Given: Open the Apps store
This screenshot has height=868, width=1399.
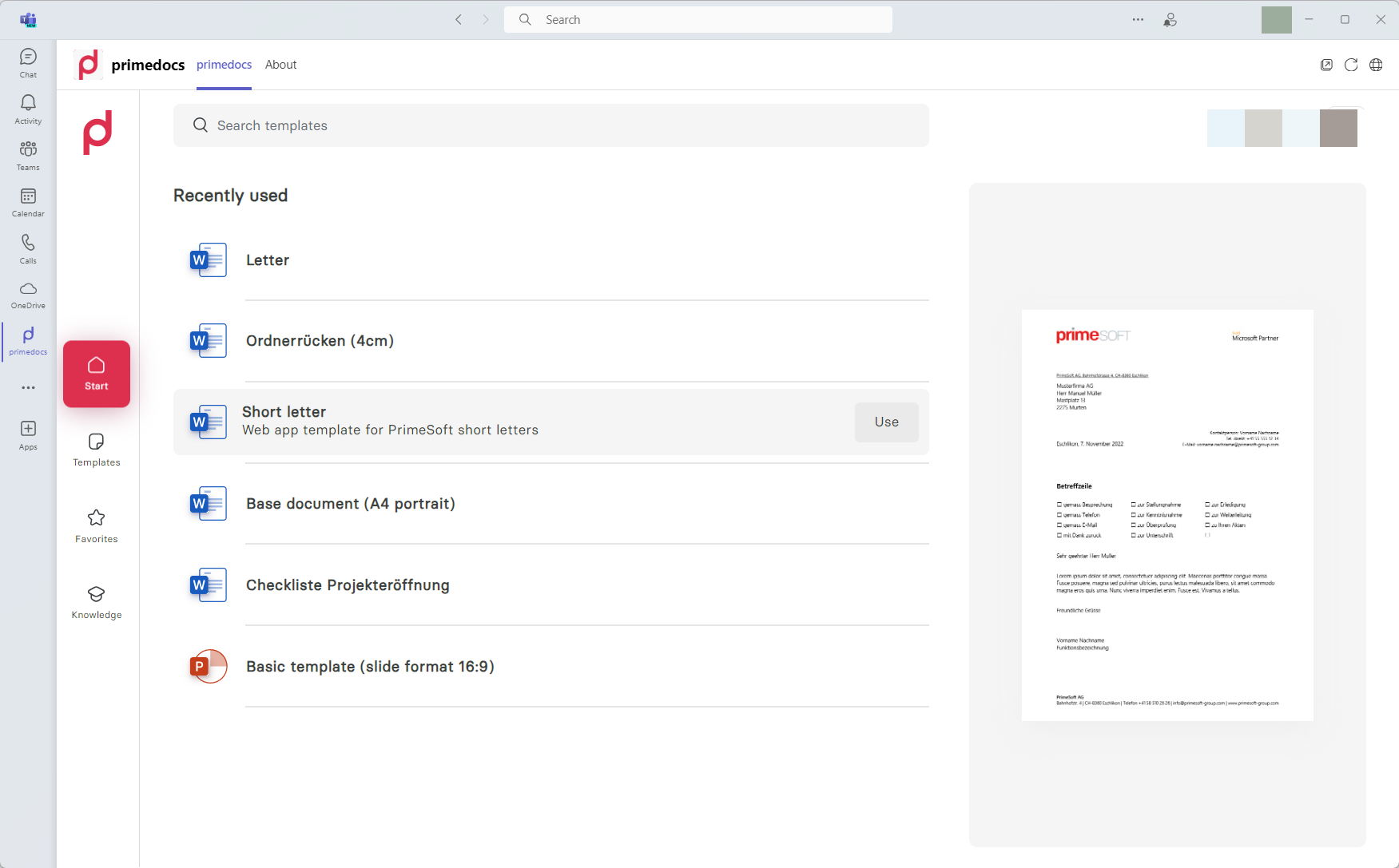Looking at the screenshot, I should [x=28, y=435].
